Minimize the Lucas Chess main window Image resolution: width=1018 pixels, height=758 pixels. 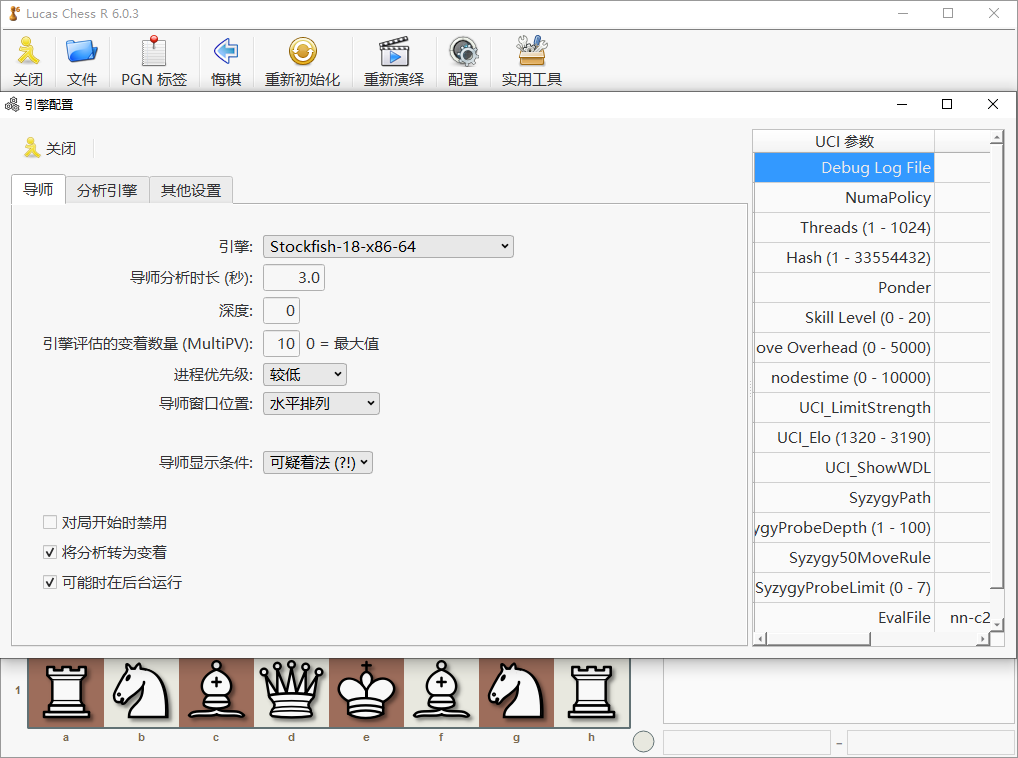pyautogui.click(x=902, y=14)
